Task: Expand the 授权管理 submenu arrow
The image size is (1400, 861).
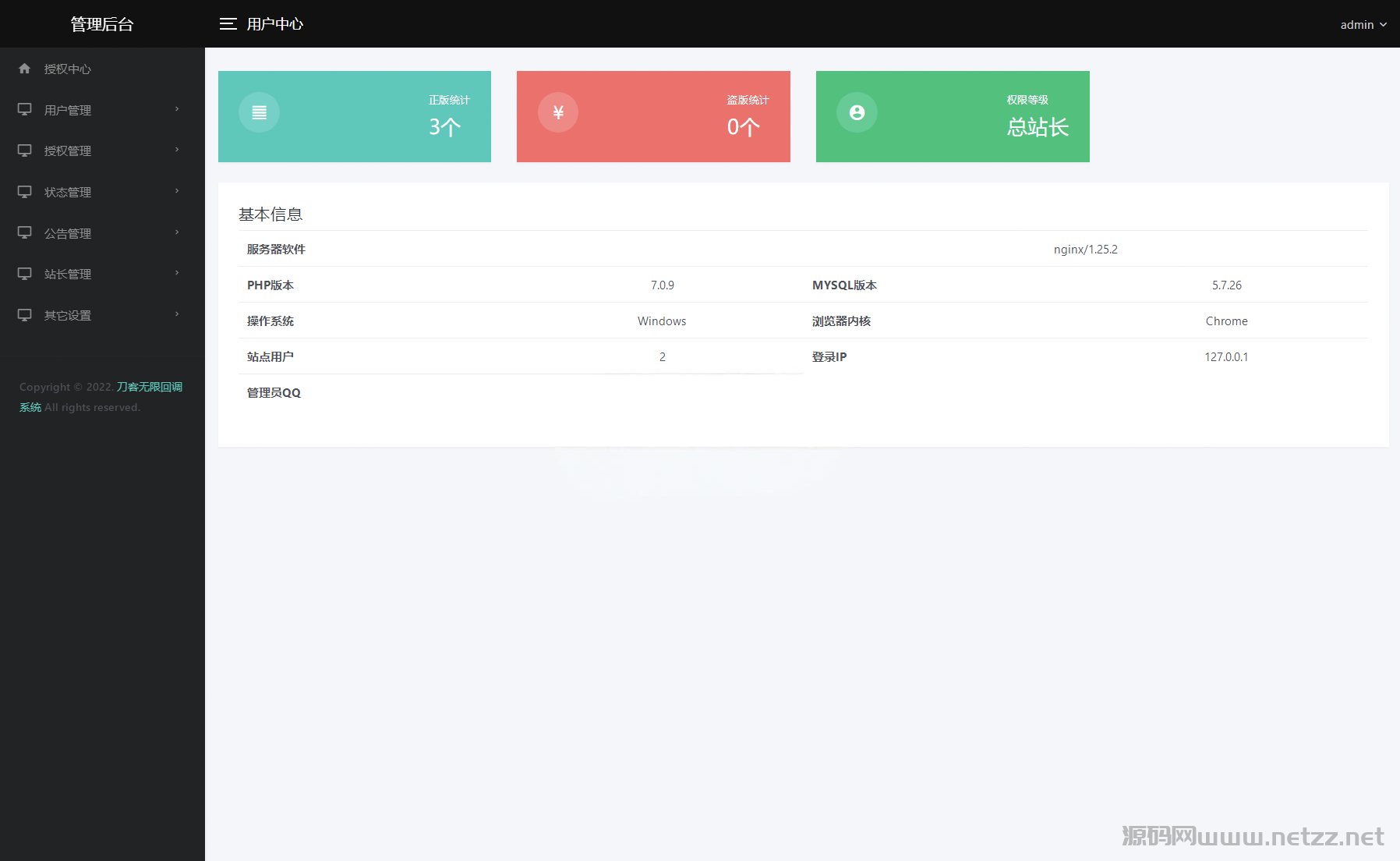Action: click(177, 150)
